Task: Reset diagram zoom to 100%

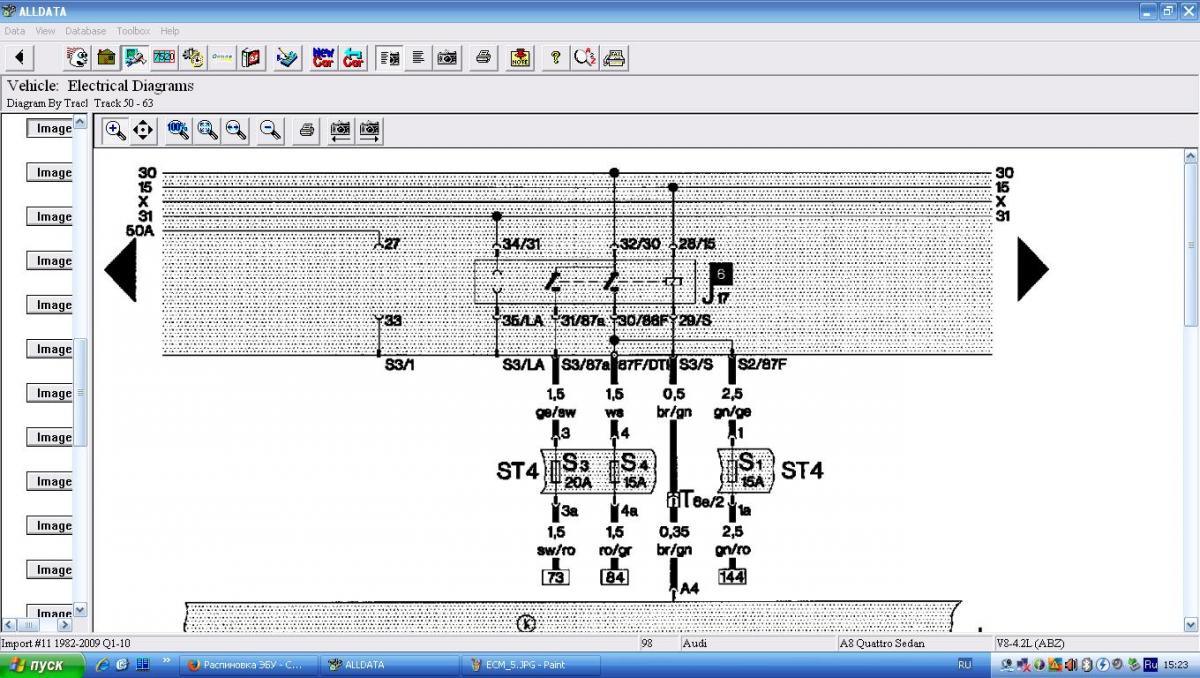Action: pos(179,130)
